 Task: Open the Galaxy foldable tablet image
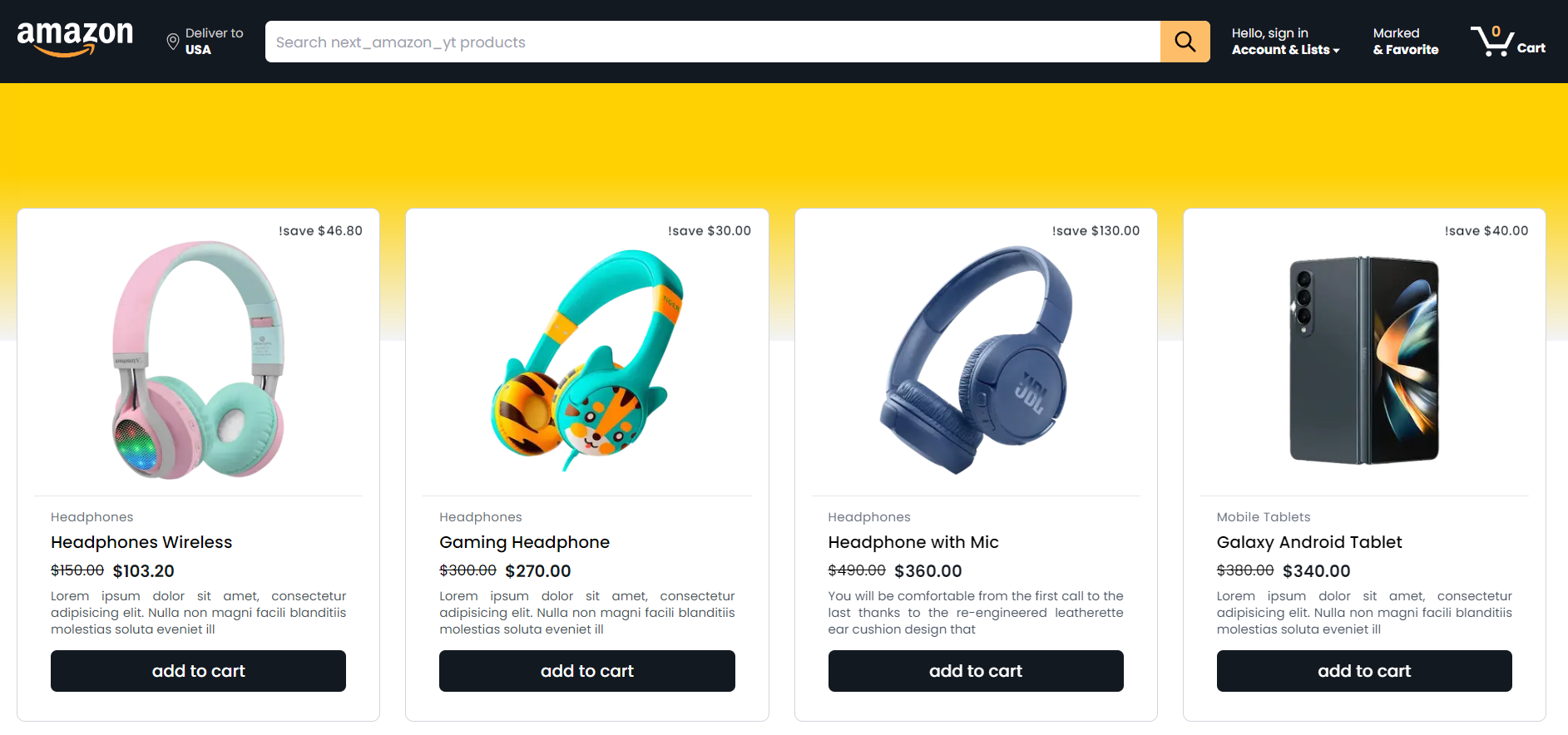pyautogui.click(x=1364, y=360)
